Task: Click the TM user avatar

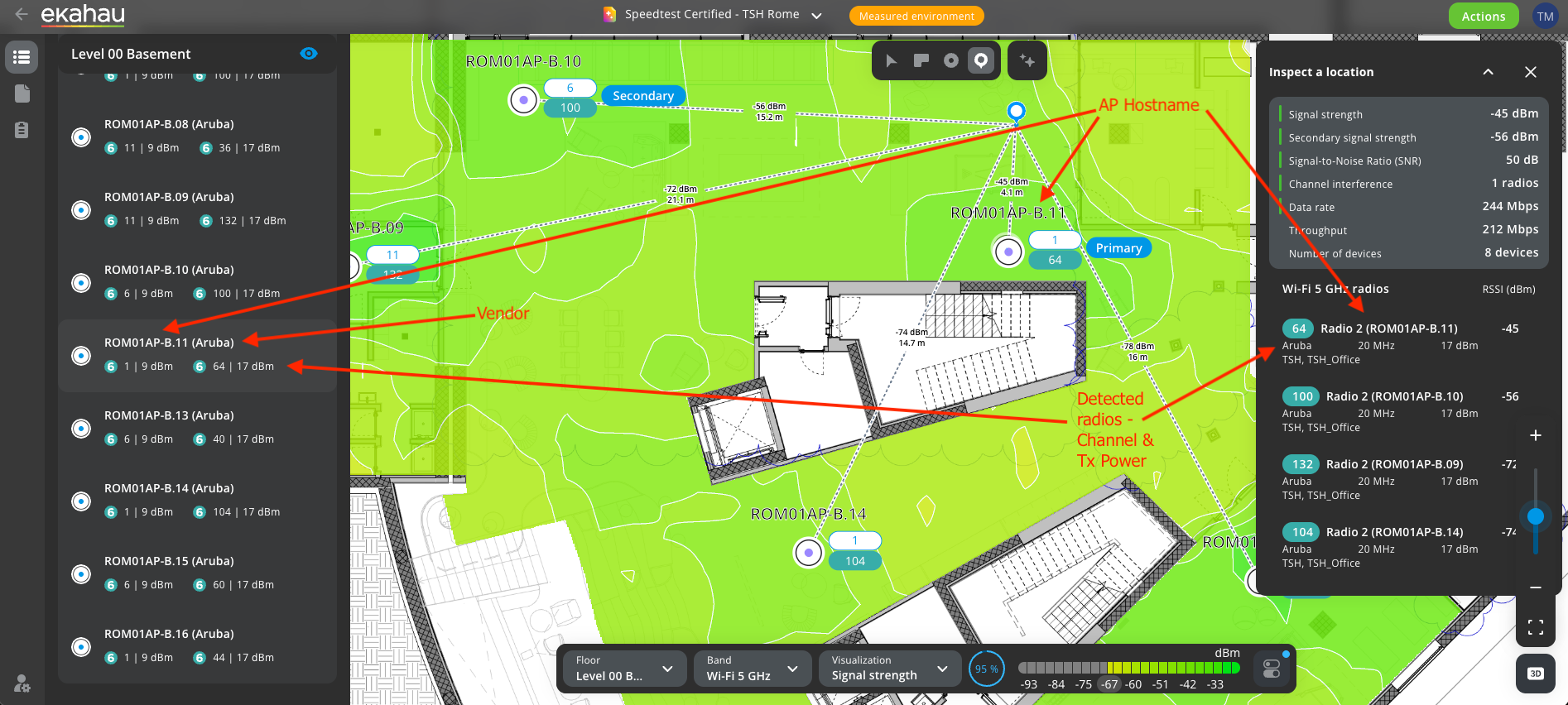Action: [x=1545, y=16]
